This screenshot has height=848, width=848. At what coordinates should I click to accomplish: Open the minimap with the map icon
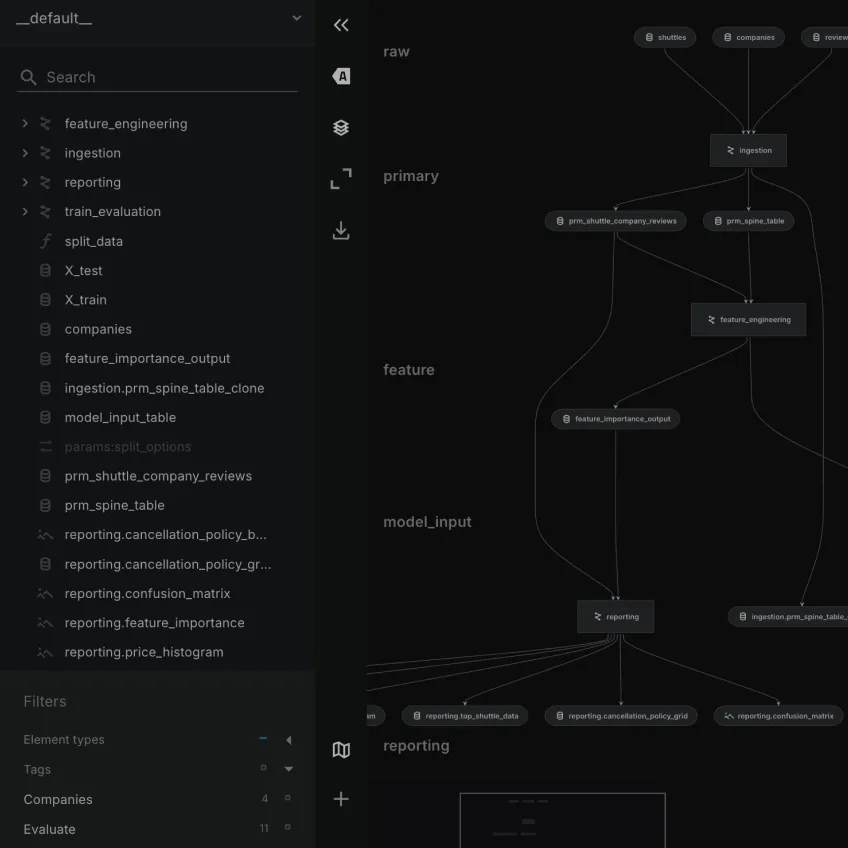[341, 749]
